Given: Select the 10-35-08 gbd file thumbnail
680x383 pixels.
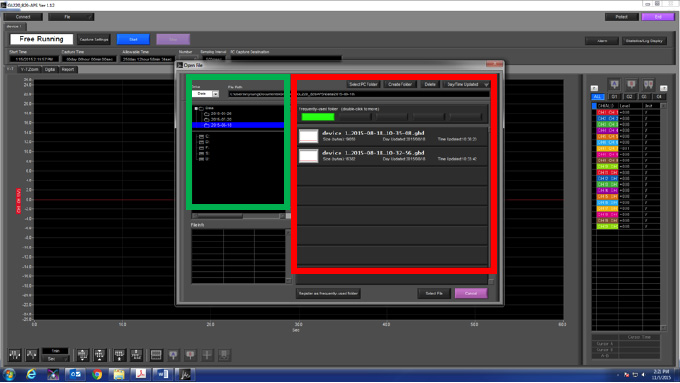Looking at the screenshot, I should [x=308, y=136].
